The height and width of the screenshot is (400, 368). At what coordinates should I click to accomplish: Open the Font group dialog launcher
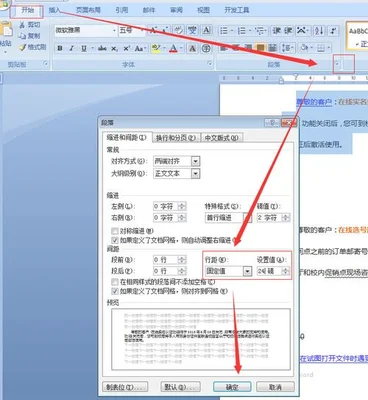(210, 64)
